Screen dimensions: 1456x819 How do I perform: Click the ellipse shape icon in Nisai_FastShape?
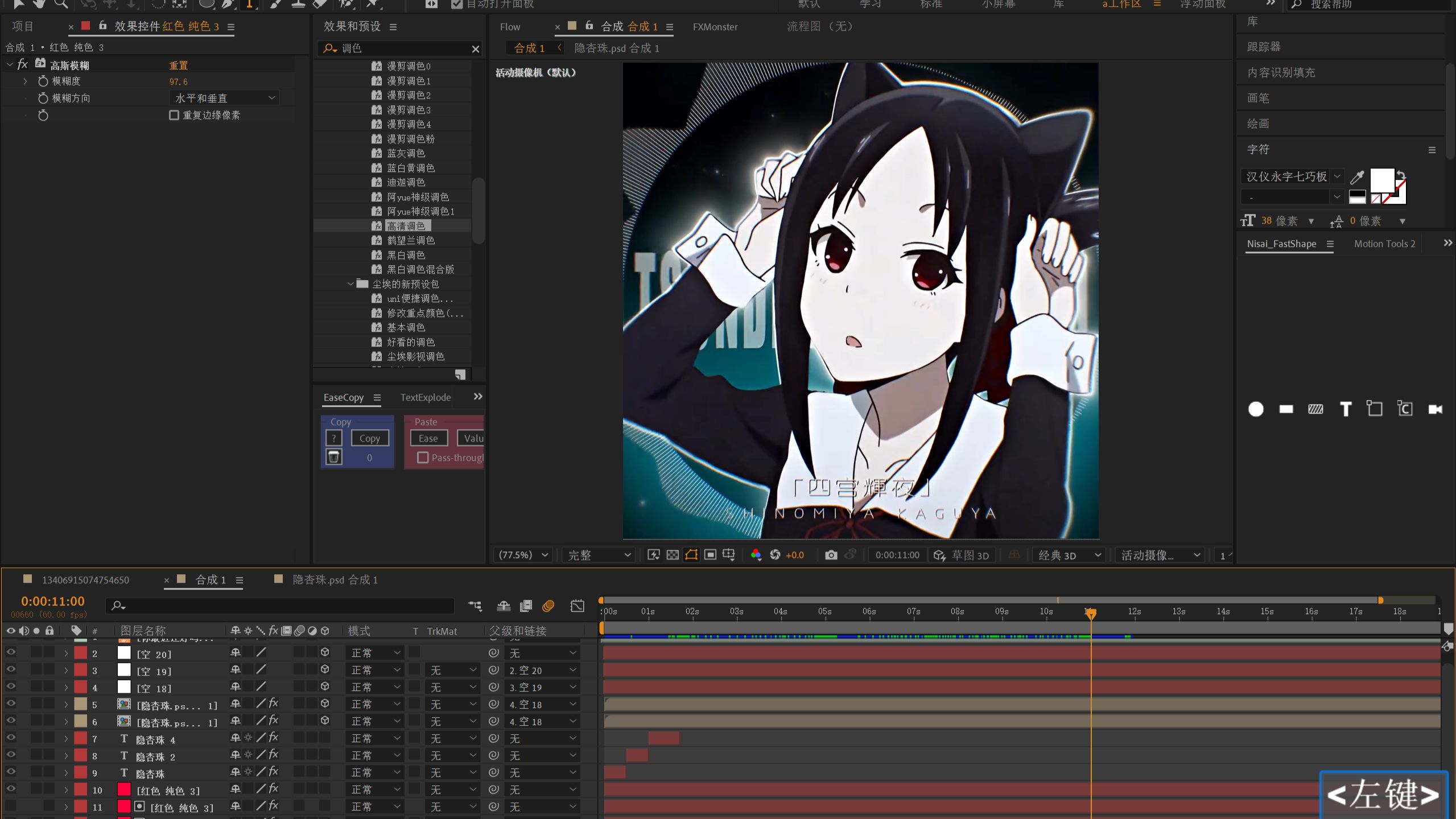(1256, 409)
